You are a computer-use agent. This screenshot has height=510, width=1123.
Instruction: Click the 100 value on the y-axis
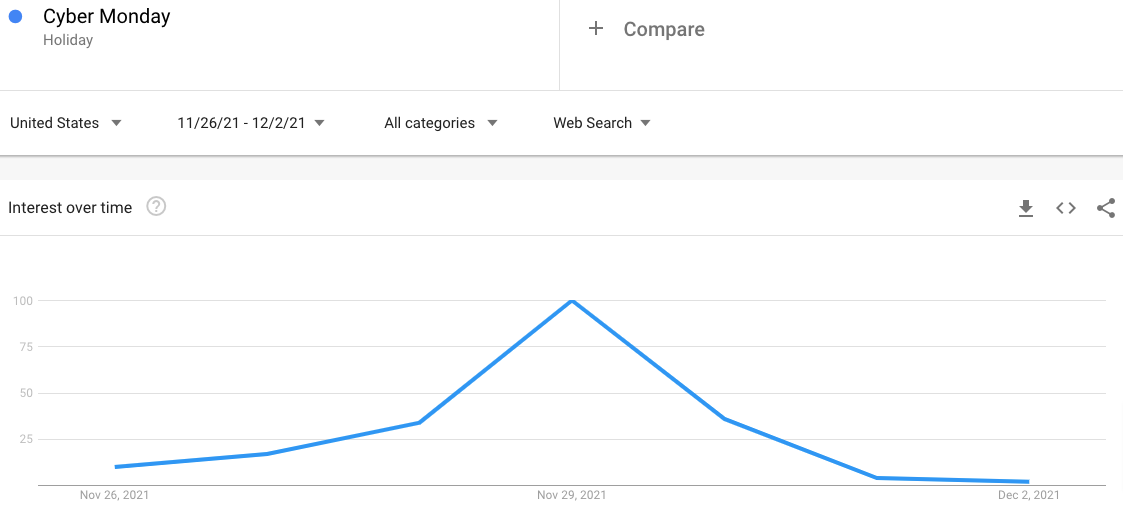(23, 300)
